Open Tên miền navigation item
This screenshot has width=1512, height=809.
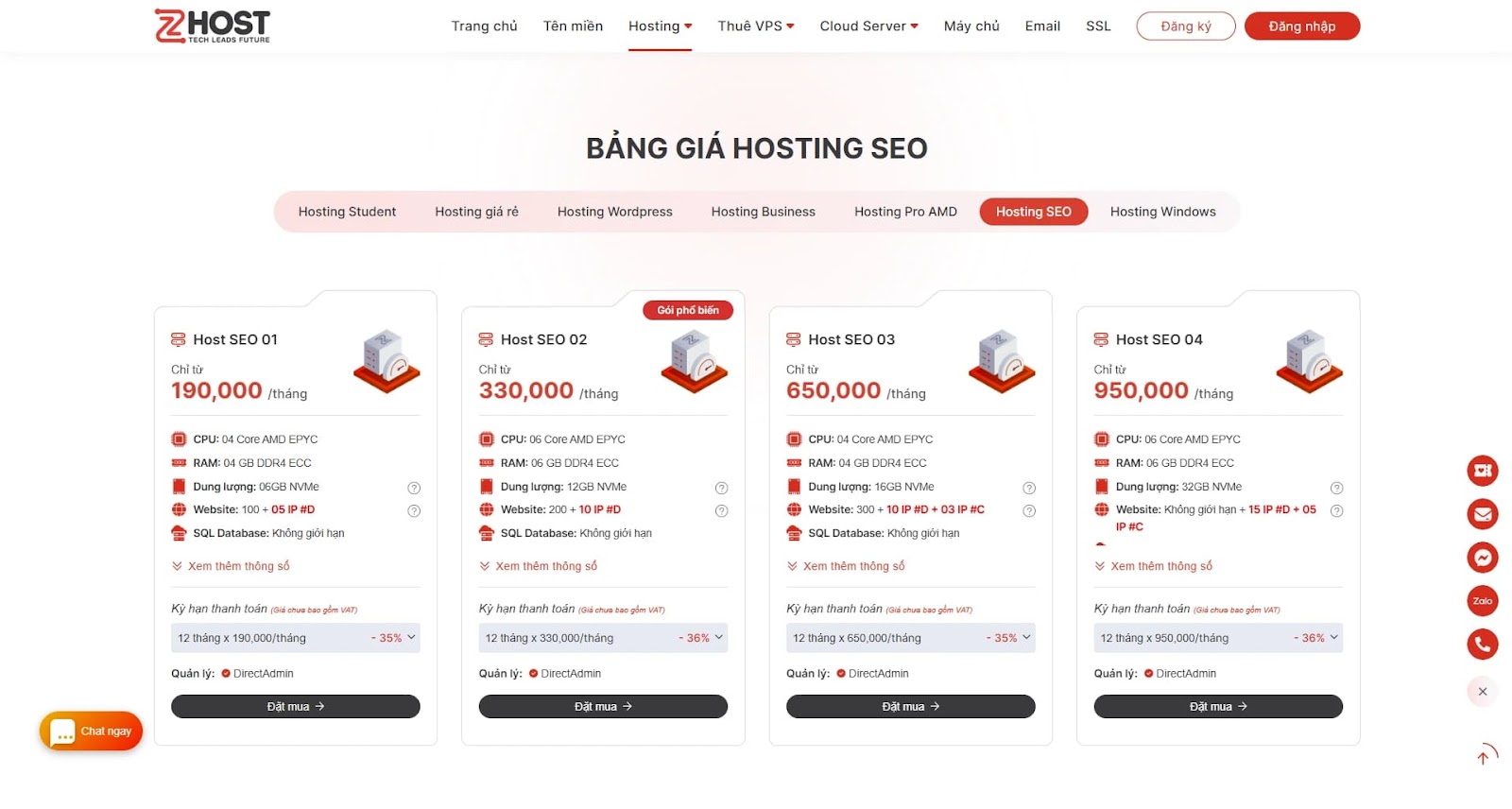coord(574,26)
